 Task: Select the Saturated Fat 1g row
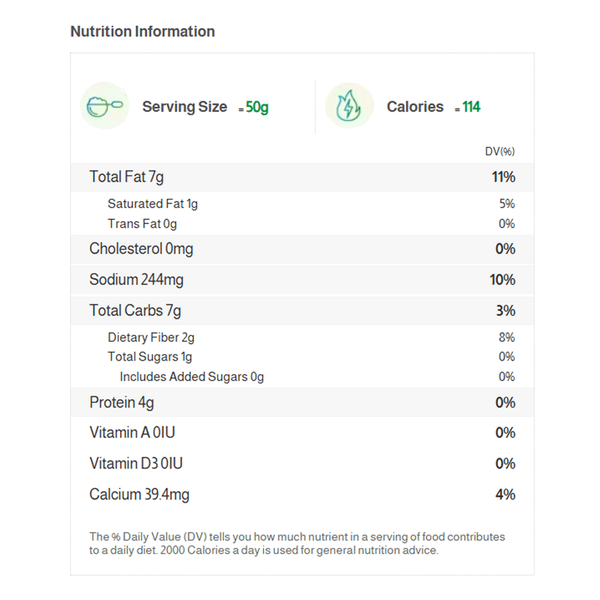(x=300, y=204)
